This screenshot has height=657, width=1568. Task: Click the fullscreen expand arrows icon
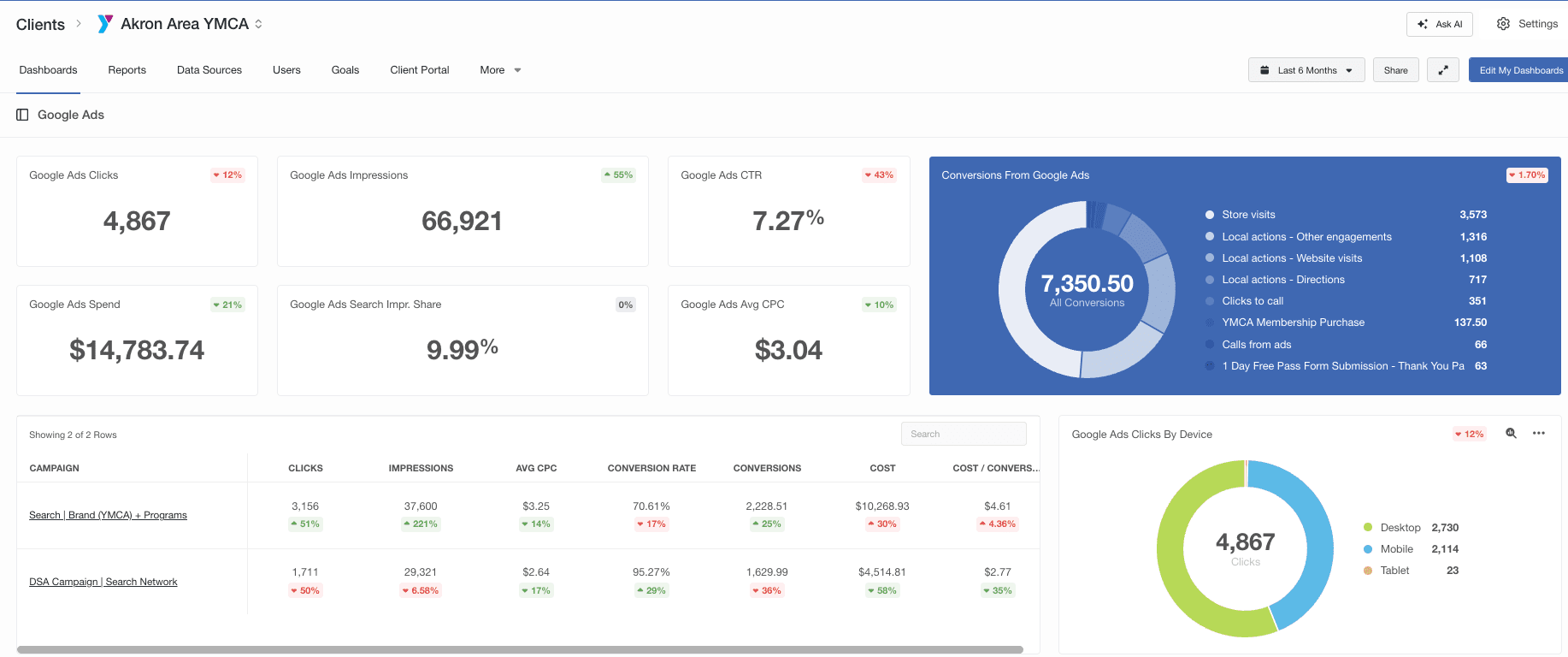1442,70
